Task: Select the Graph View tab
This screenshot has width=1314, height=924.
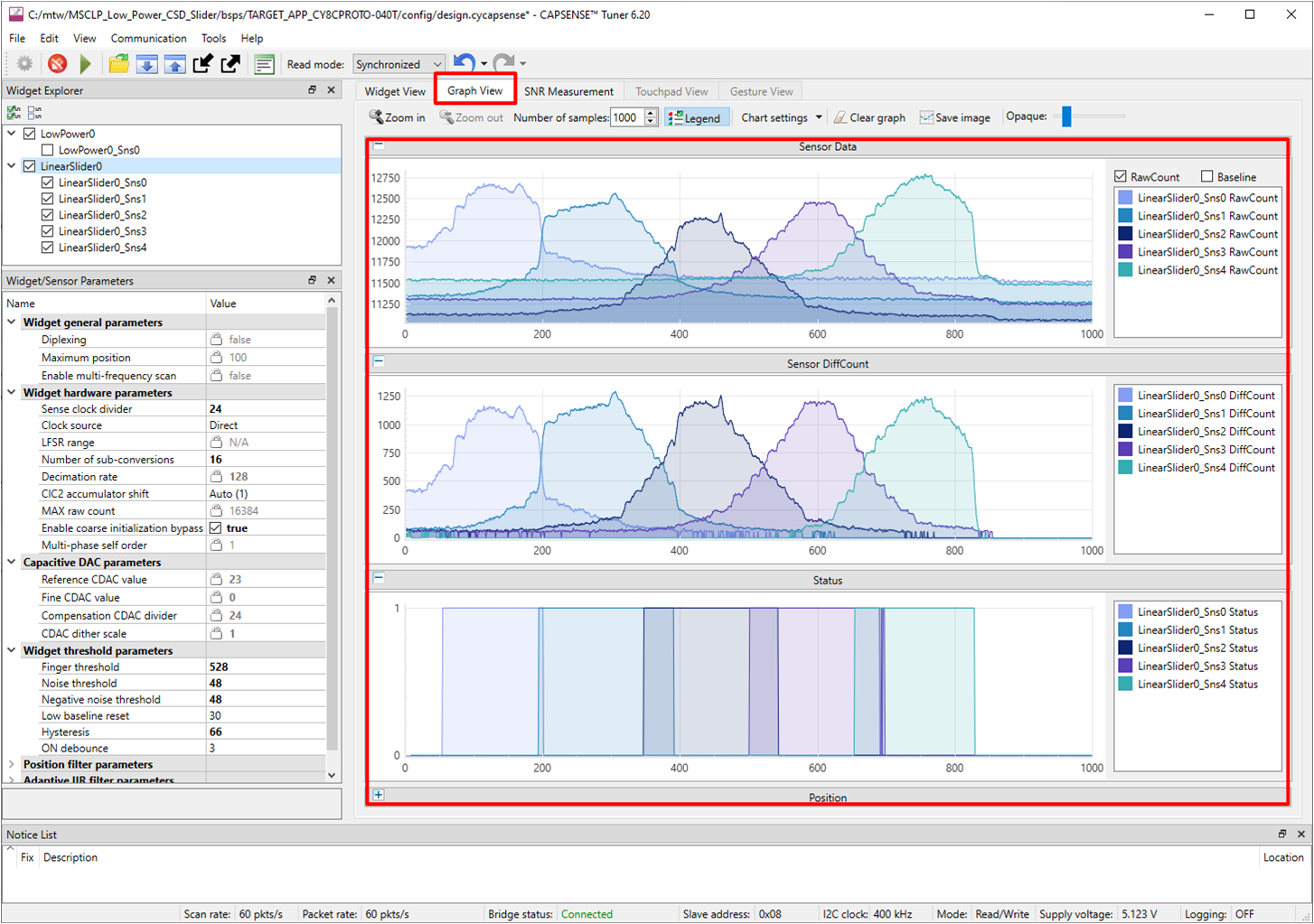Action: (x=475, y=90)
